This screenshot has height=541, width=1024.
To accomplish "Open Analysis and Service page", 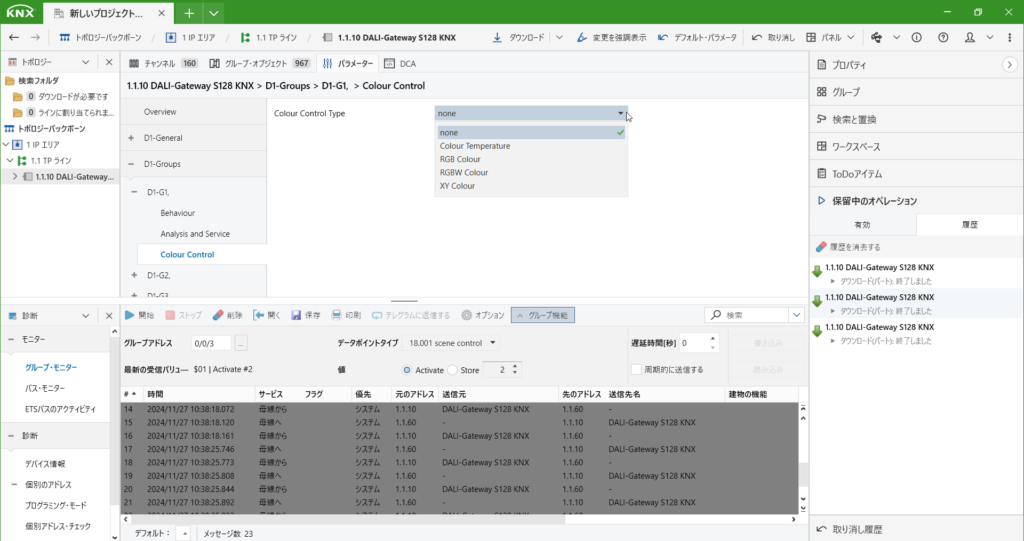I will [x=195, y=234].
